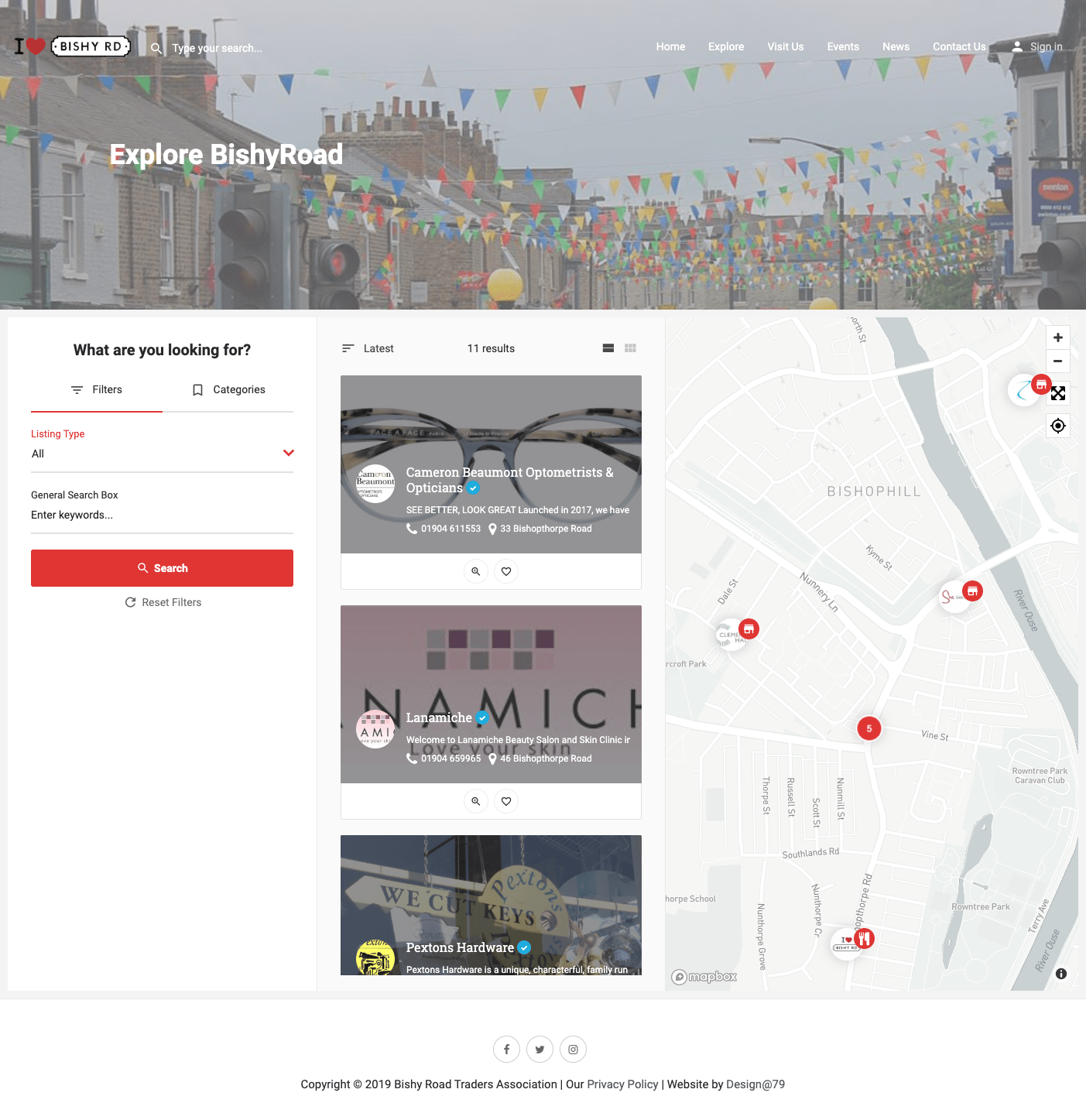The height and width of the screenshot is (1120, 1086).
Task: Click the Lanamiche logo thumbnail
Action: click(x=375, y=729)
